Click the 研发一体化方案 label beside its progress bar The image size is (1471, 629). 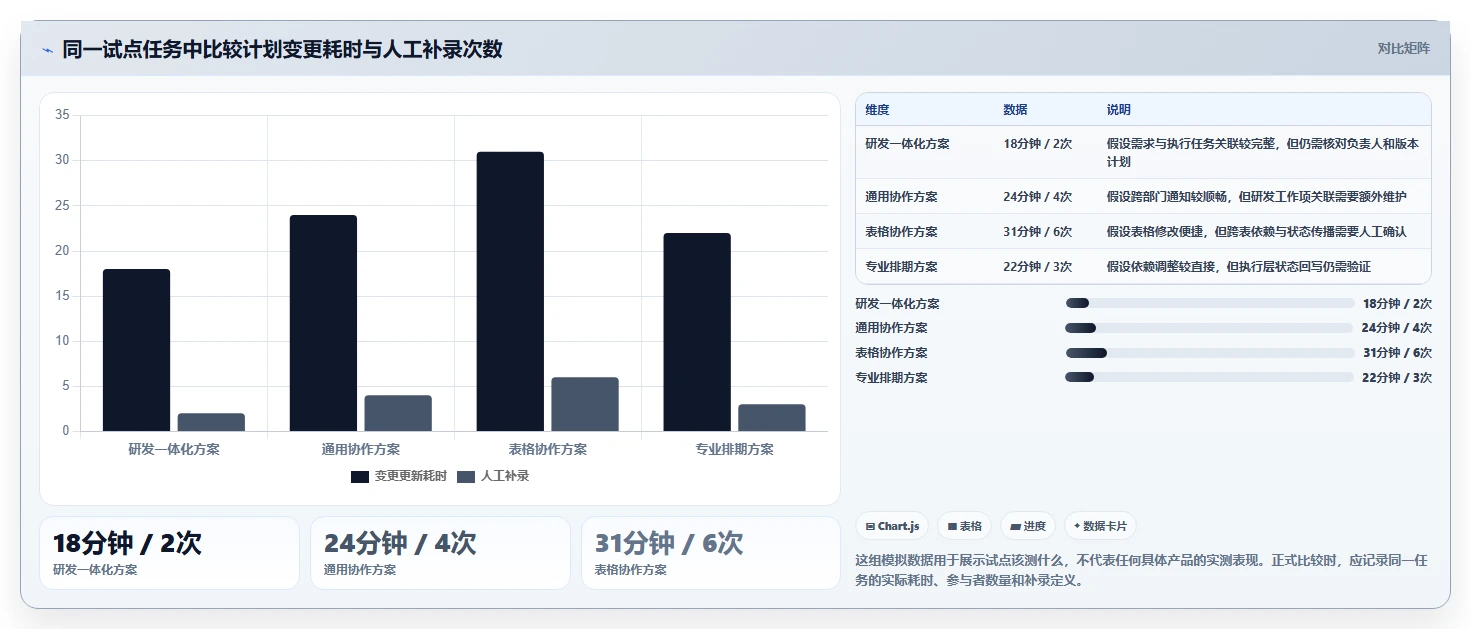tap(898, 303)
